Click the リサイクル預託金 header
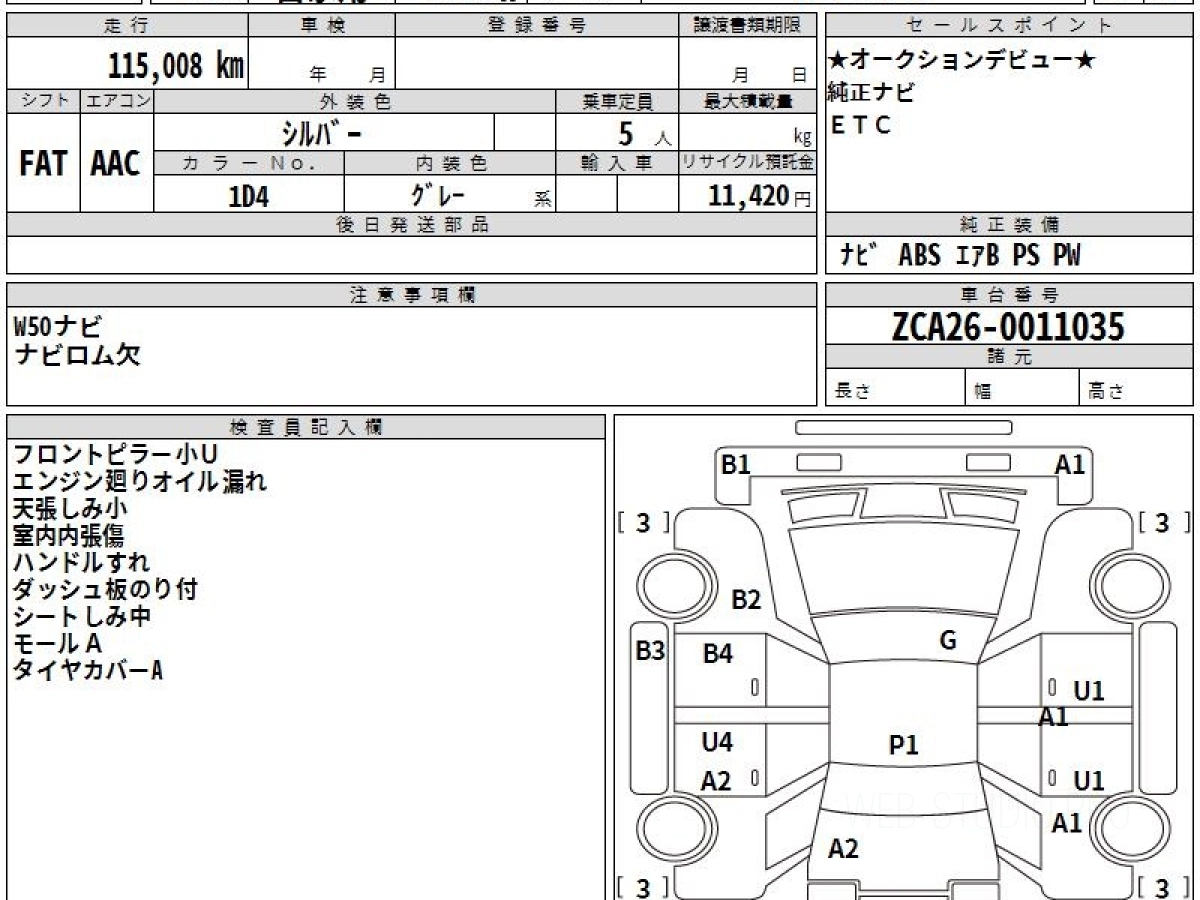 pos(748,163)
